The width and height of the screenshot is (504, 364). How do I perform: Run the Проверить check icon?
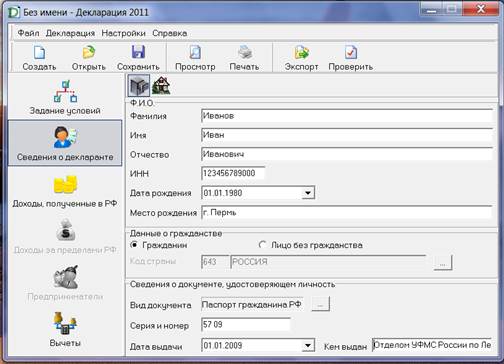pos(351,53)
